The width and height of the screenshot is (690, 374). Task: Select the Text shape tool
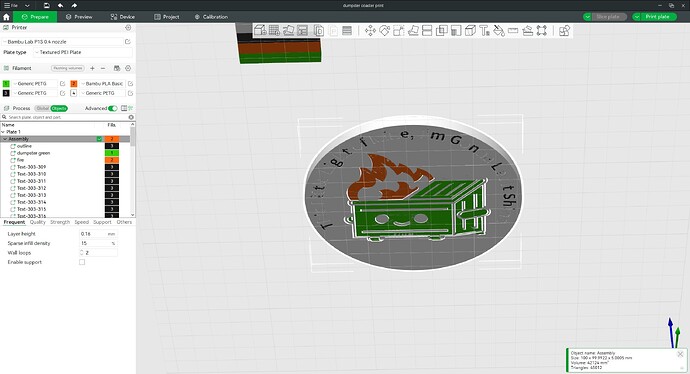coord(484,30)
